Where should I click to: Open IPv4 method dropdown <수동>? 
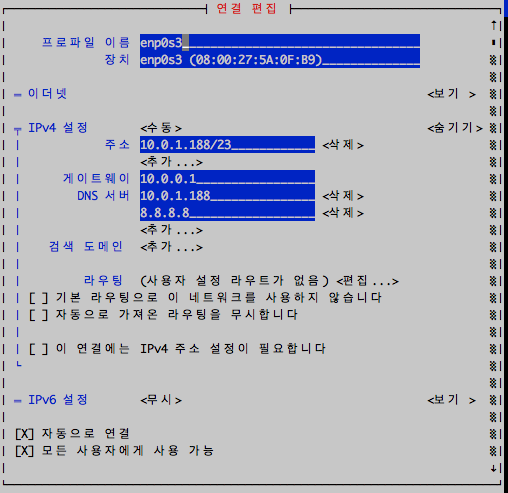[161, 128]
